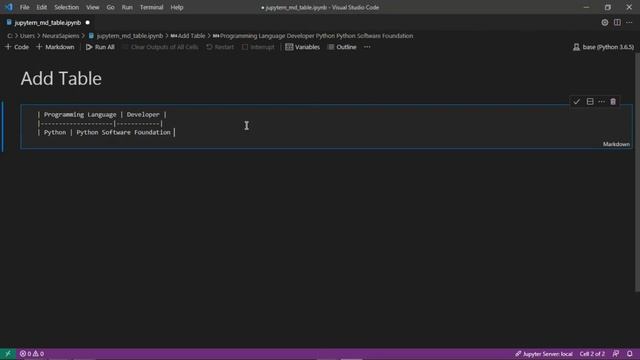Click the C: breadcrumb root
The image size is (640, 360).
9,36
